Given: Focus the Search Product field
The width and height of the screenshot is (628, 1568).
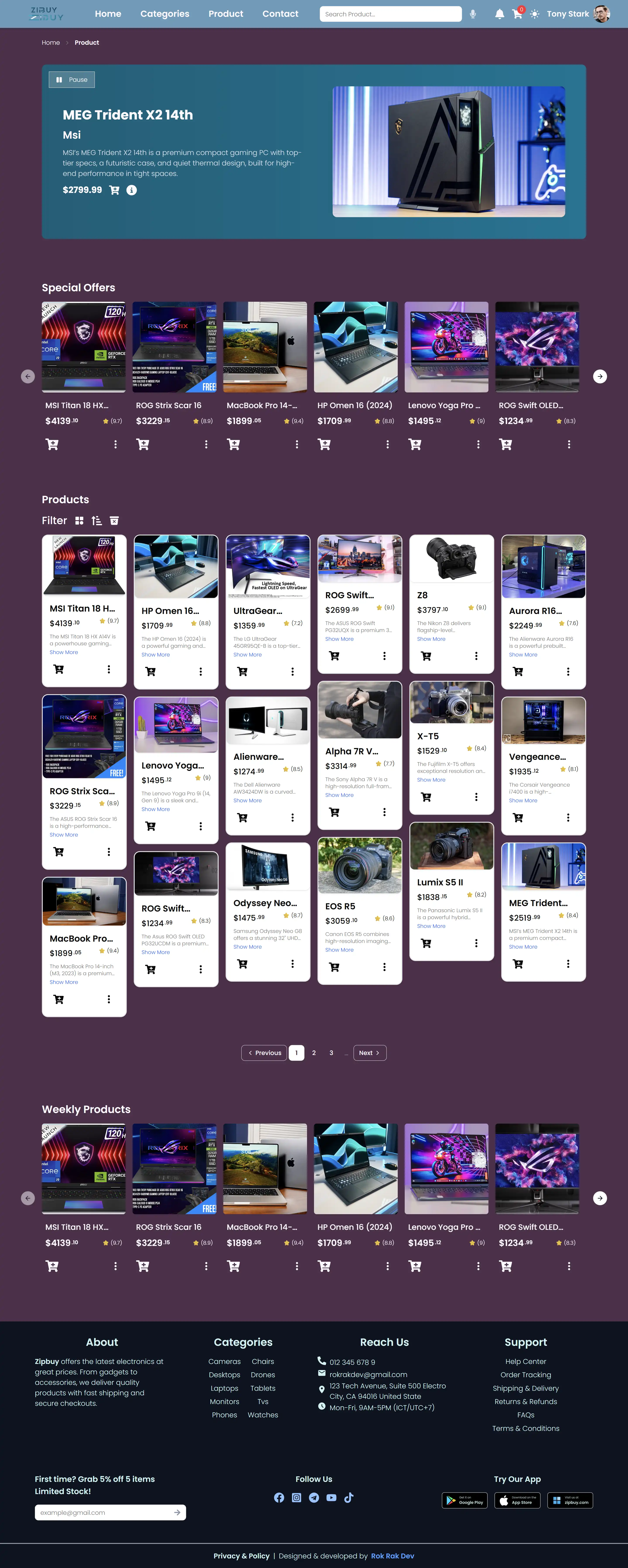Looking at the screenshot, I should point(391,14).
